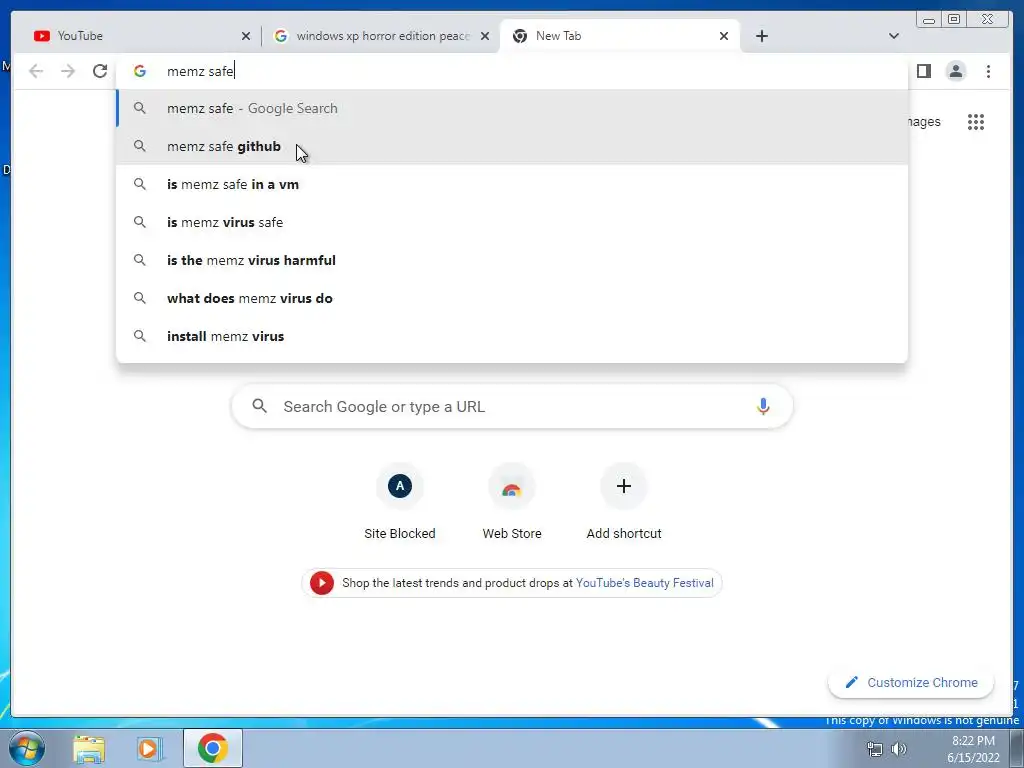Click the partially hidden Images link
This screenshot has height=768, width=1024.
click(923, 121)
